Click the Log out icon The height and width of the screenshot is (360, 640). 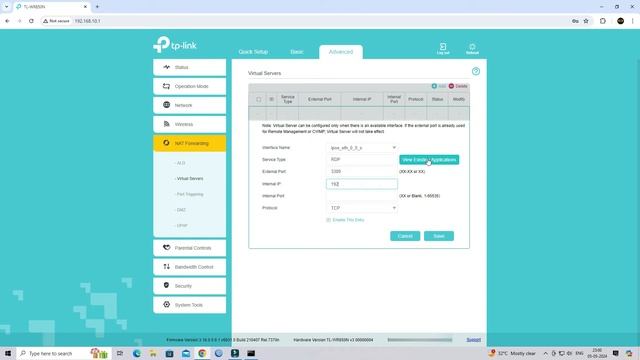click(443, 48)
